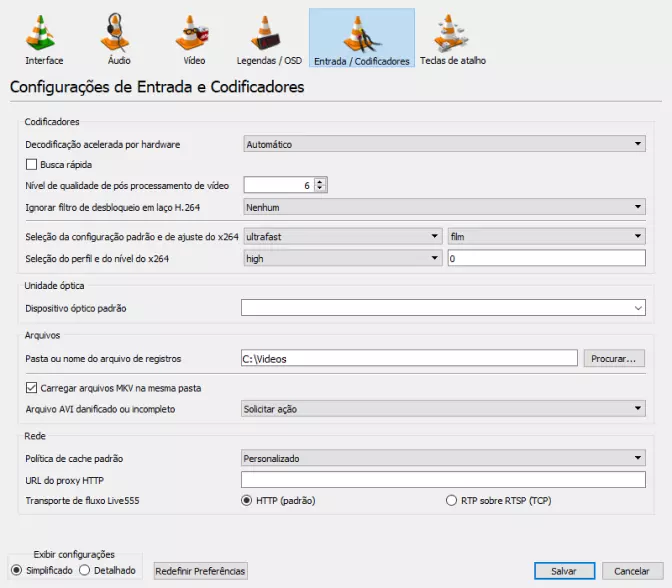Click the Nível de qualidade de pós processamento label

127,186
